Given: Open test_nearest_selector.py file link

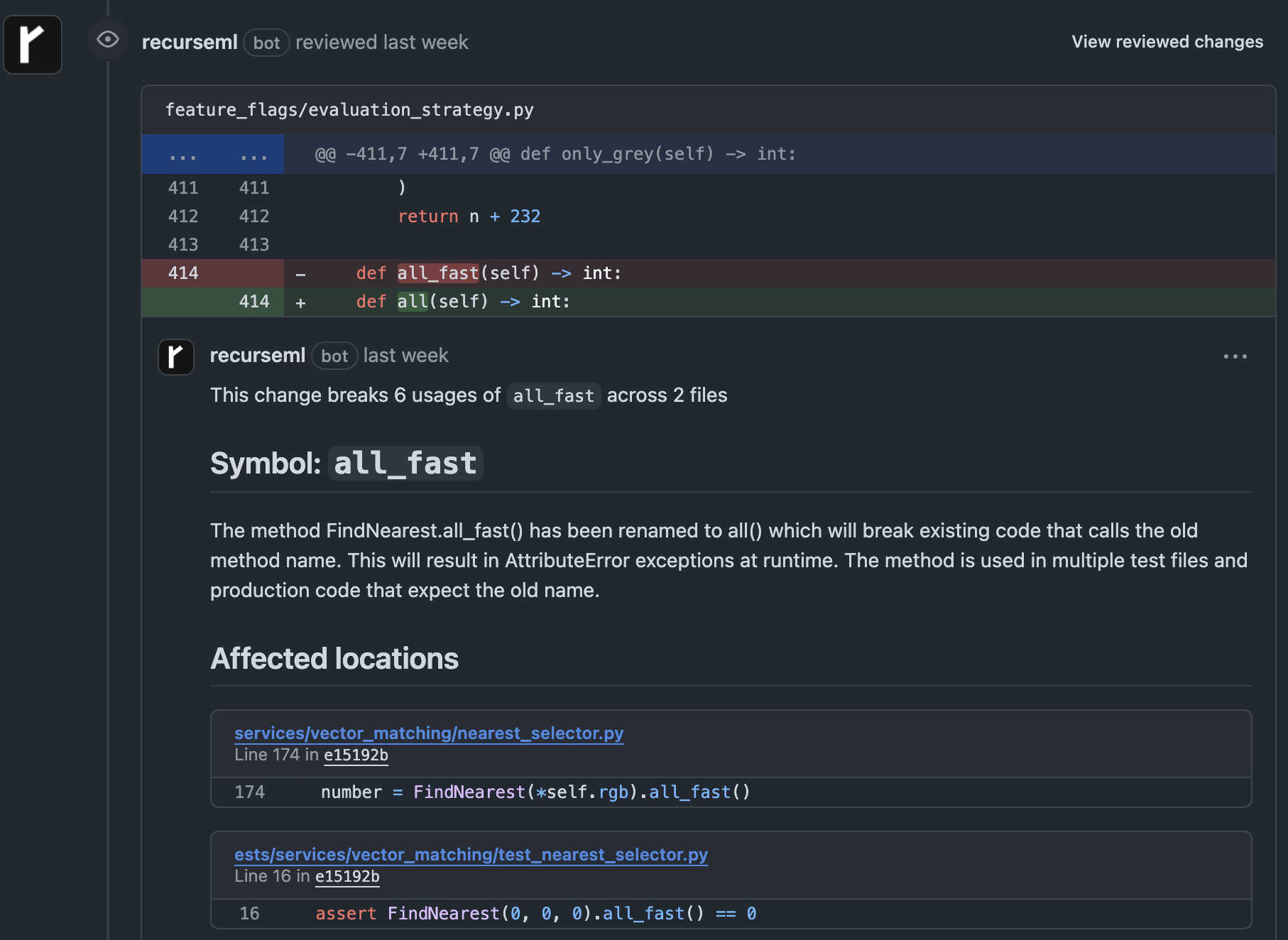Looking at the screenshot, I should click(471, 854).
